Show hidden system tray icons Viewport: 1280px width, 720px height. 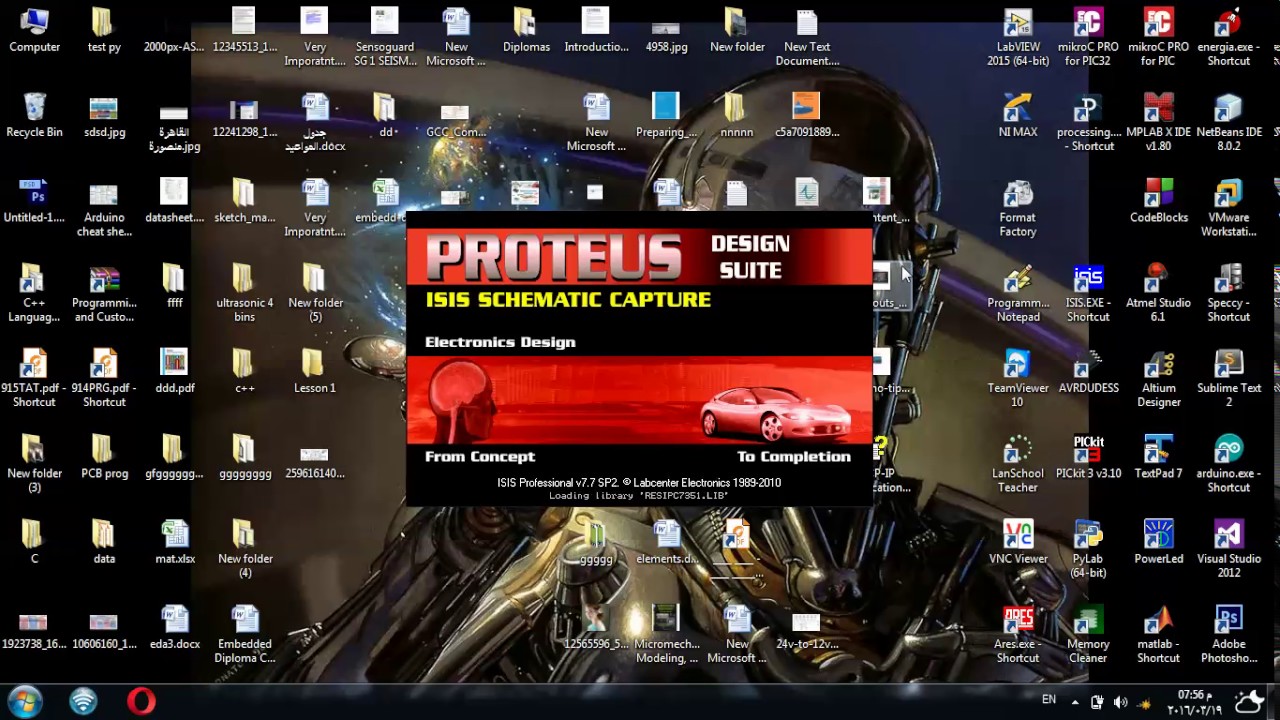tap(1075, 702)
